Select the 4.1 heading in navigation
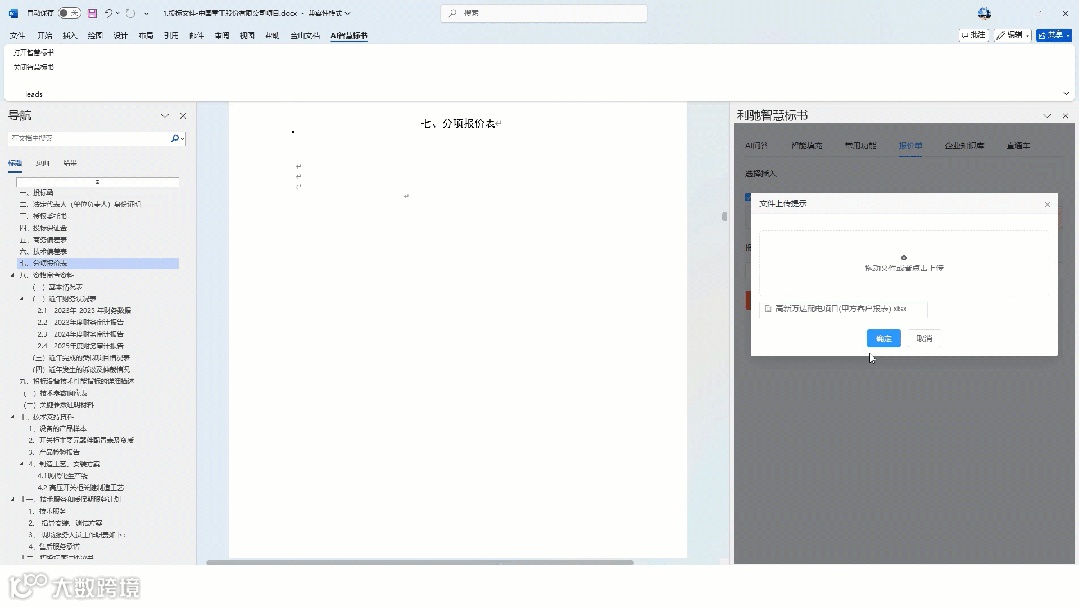 63,476
